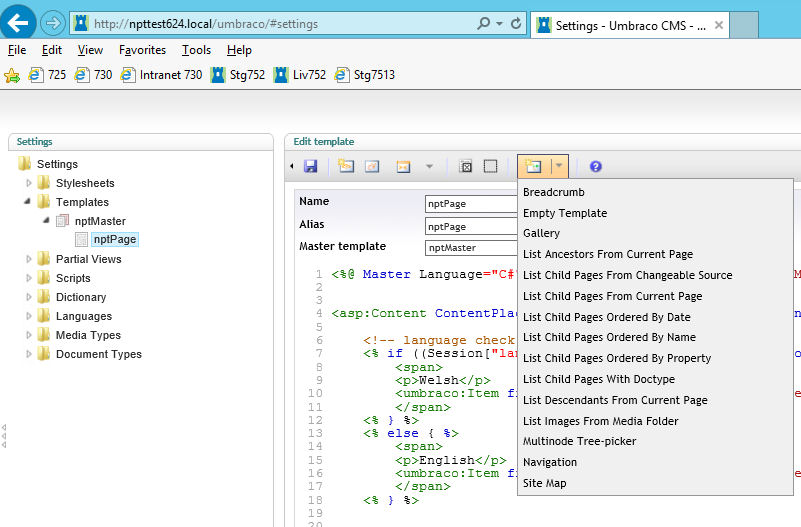801x527 pixels.
Task: Collapse the Templates tree node
Action: pyautogui.click(x=28, y=202)
